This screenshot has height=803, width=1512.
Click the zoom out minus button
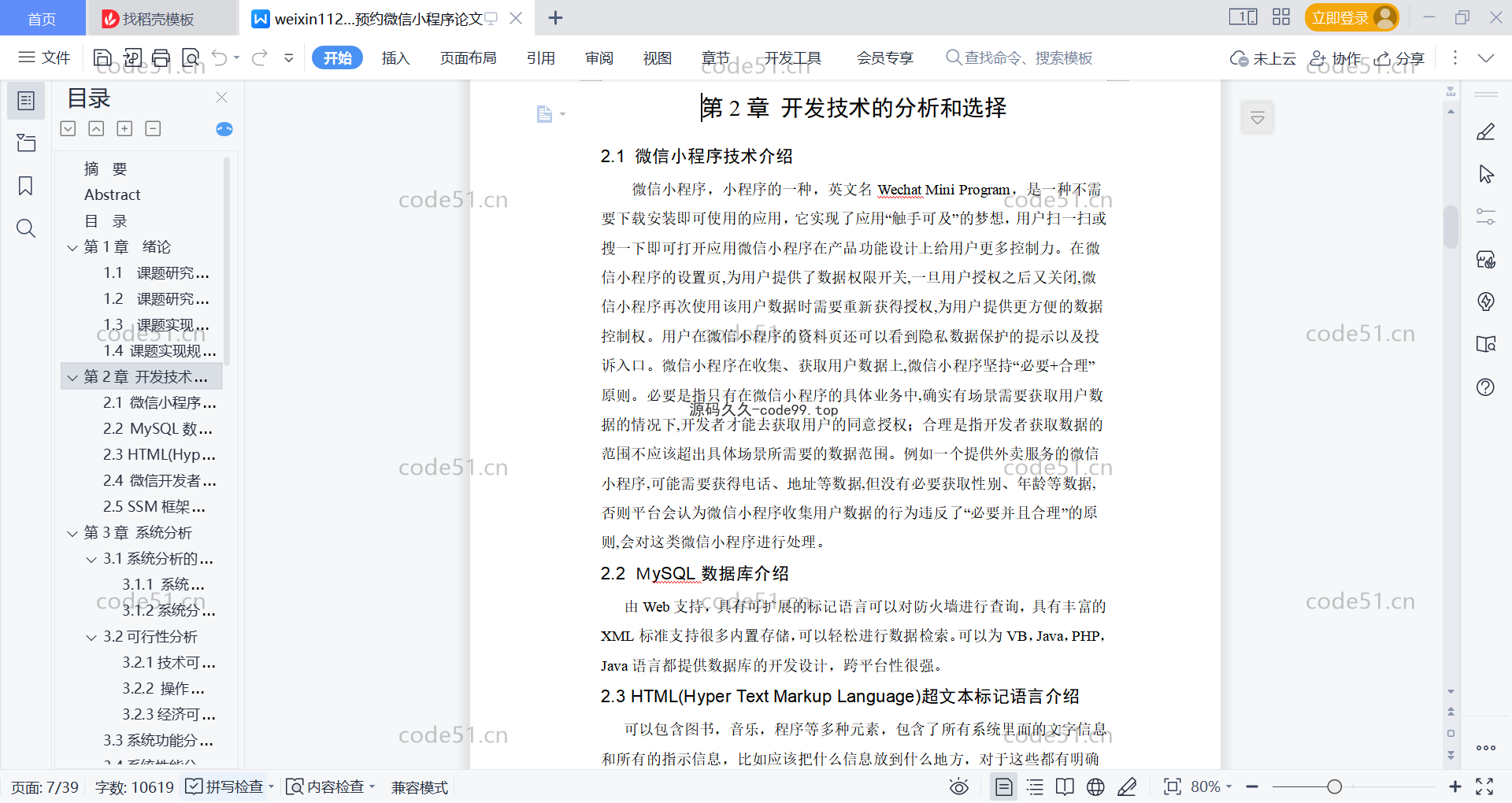pos(1253,786)
